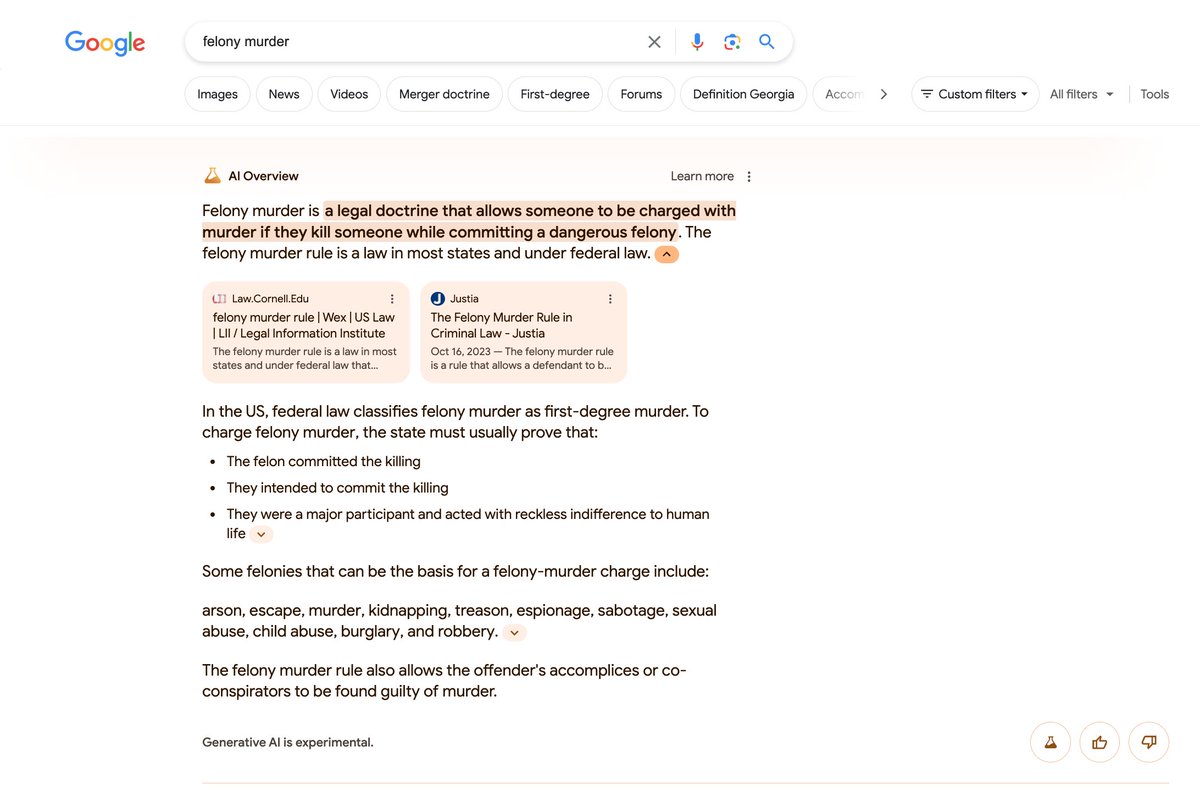Open the Justia card three-dot menu
Image resolution: width=1200 pixels, height=796 pixels.
coord(610,299)
